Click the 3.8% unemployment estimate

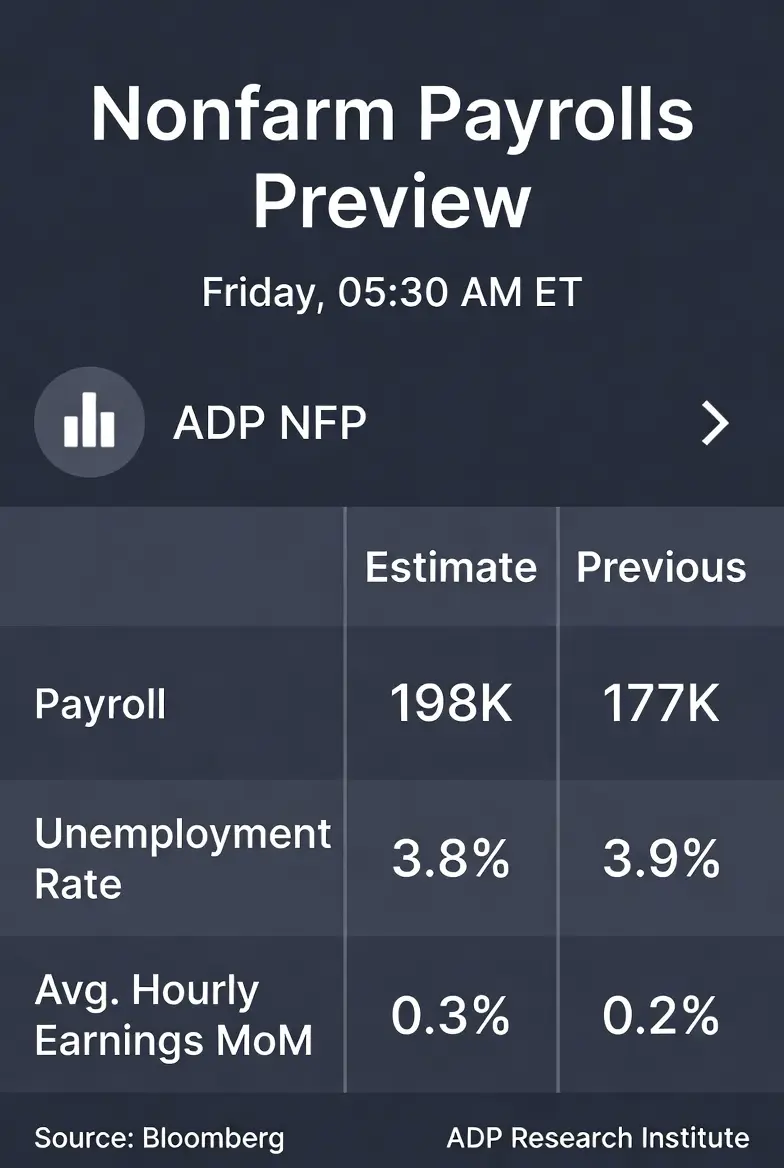(451, 858)
